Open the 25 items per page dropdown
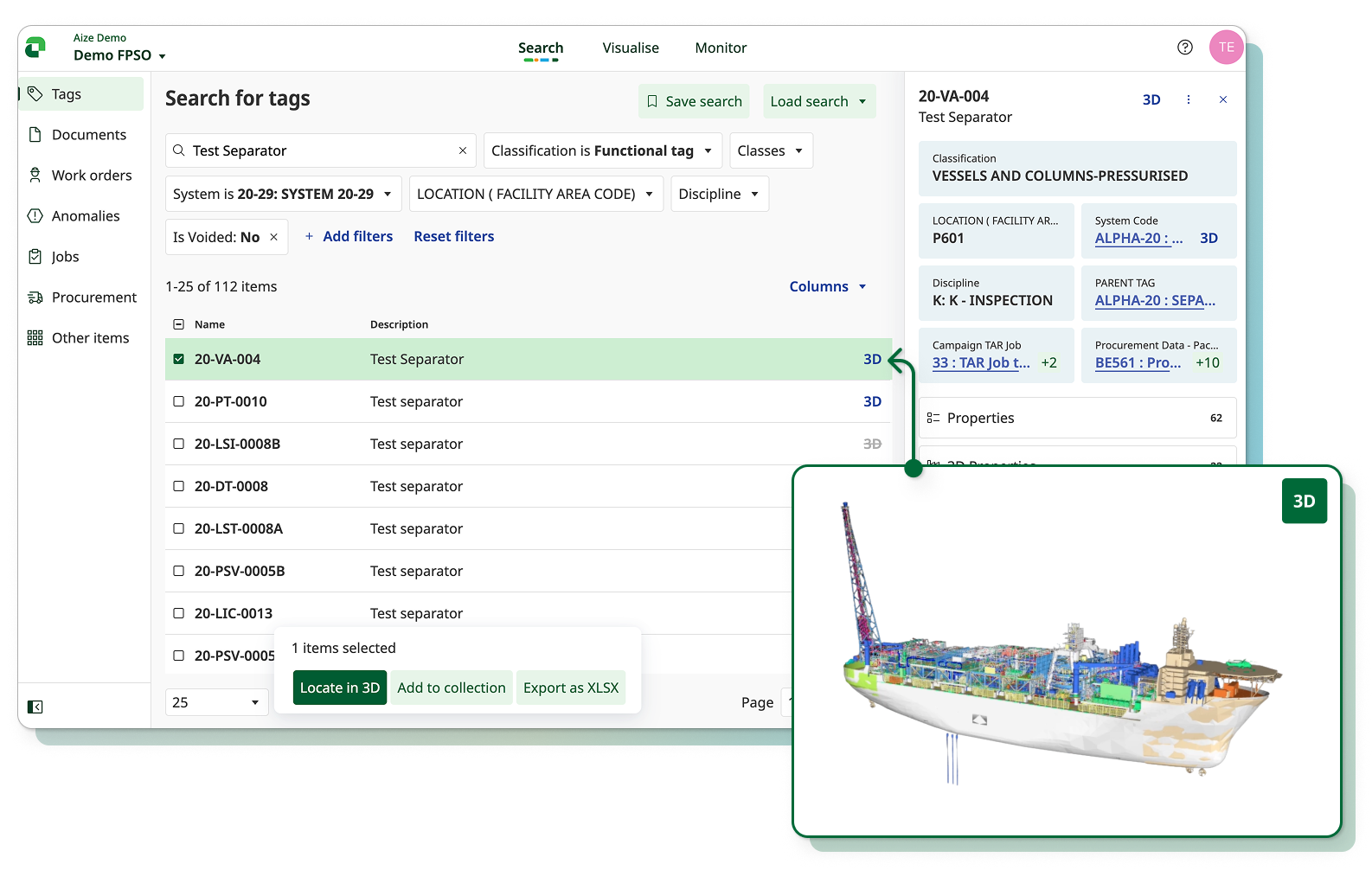 217,702
